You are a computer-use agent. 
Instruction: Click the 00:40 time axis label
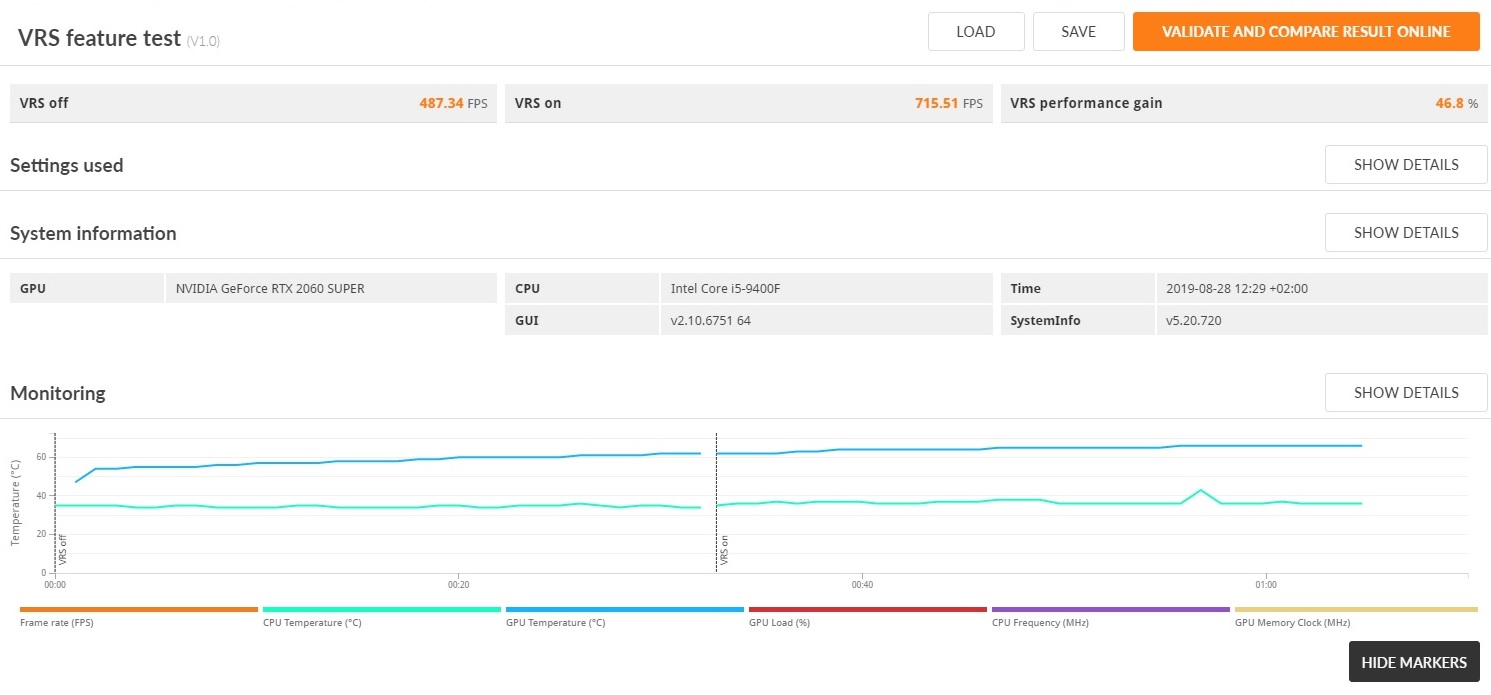click(863, 585)
